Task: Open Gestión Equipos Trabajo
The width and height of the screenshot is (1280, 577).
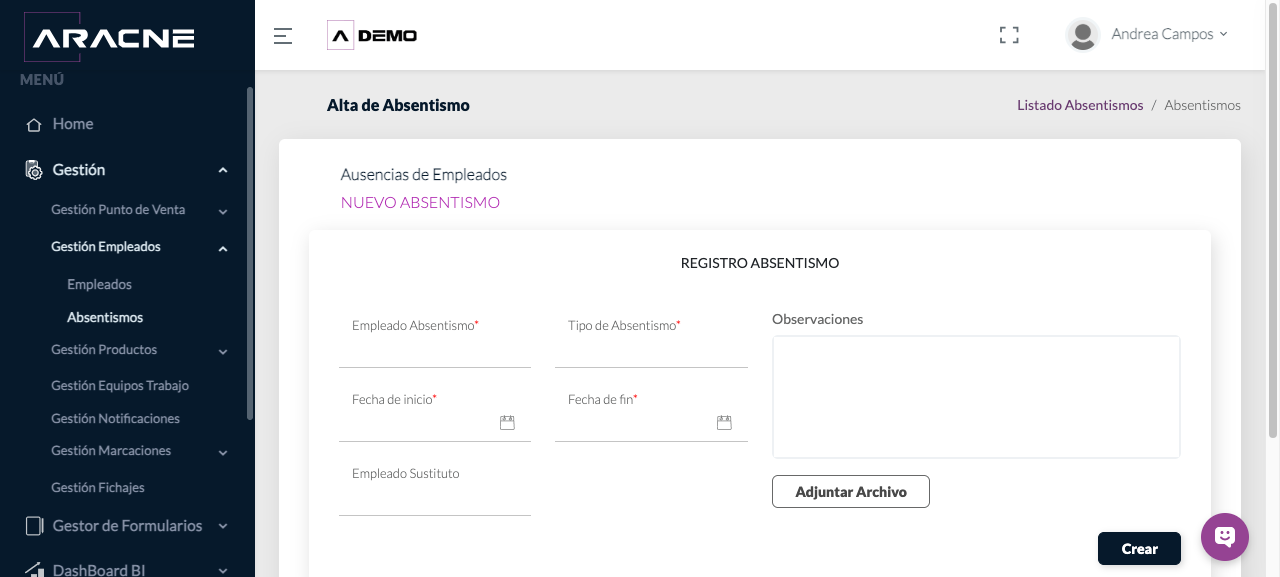Action: tap(120, 386)
